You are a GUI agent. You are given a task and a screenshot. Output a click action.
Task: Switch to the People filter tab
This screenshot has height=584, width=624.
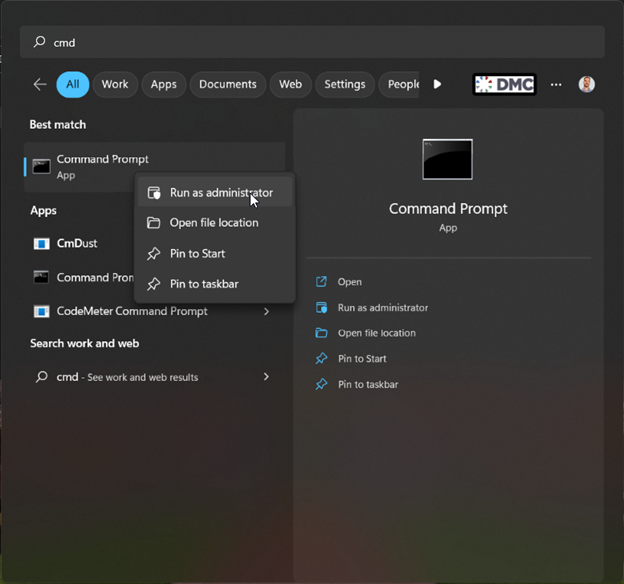tap(399, 84)
